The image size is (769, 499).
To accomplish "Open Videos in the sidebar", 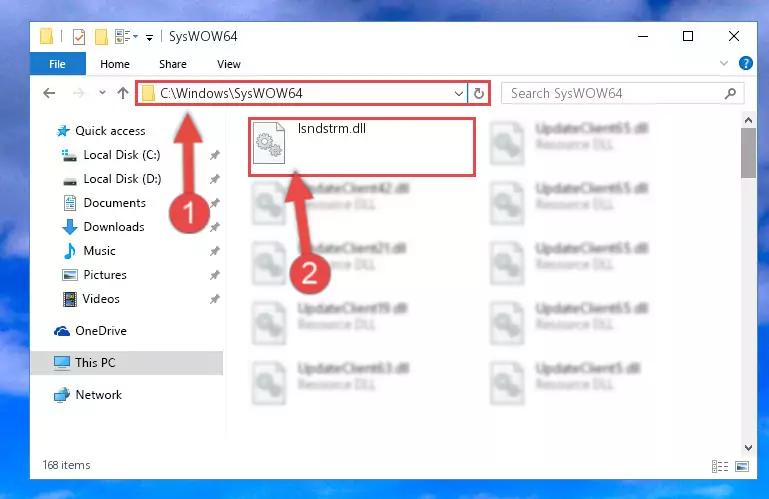I will pyautogui.click(x=101, y=299).
